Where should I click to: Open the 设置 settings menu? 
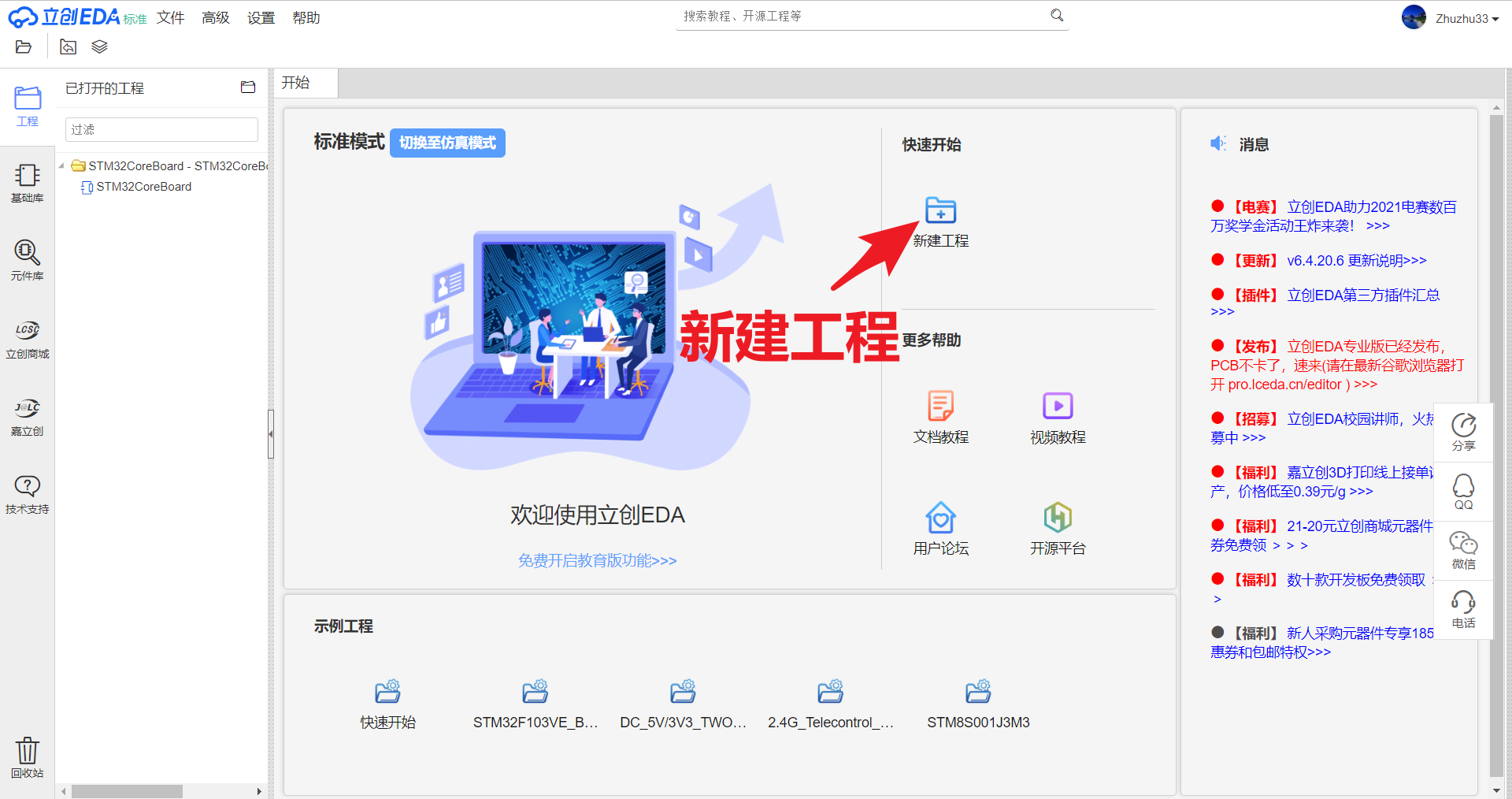pos(260,17)
